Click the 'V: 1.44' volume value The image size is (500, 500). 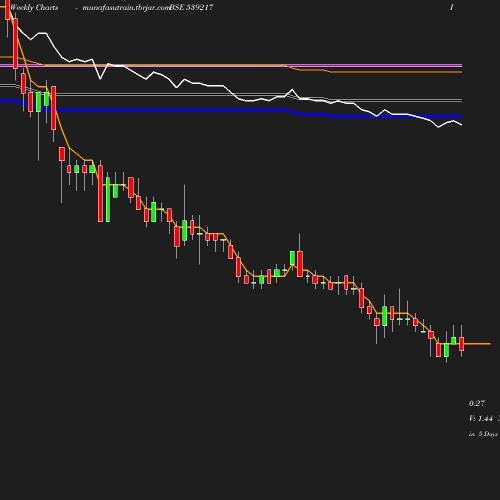point(481,418)
